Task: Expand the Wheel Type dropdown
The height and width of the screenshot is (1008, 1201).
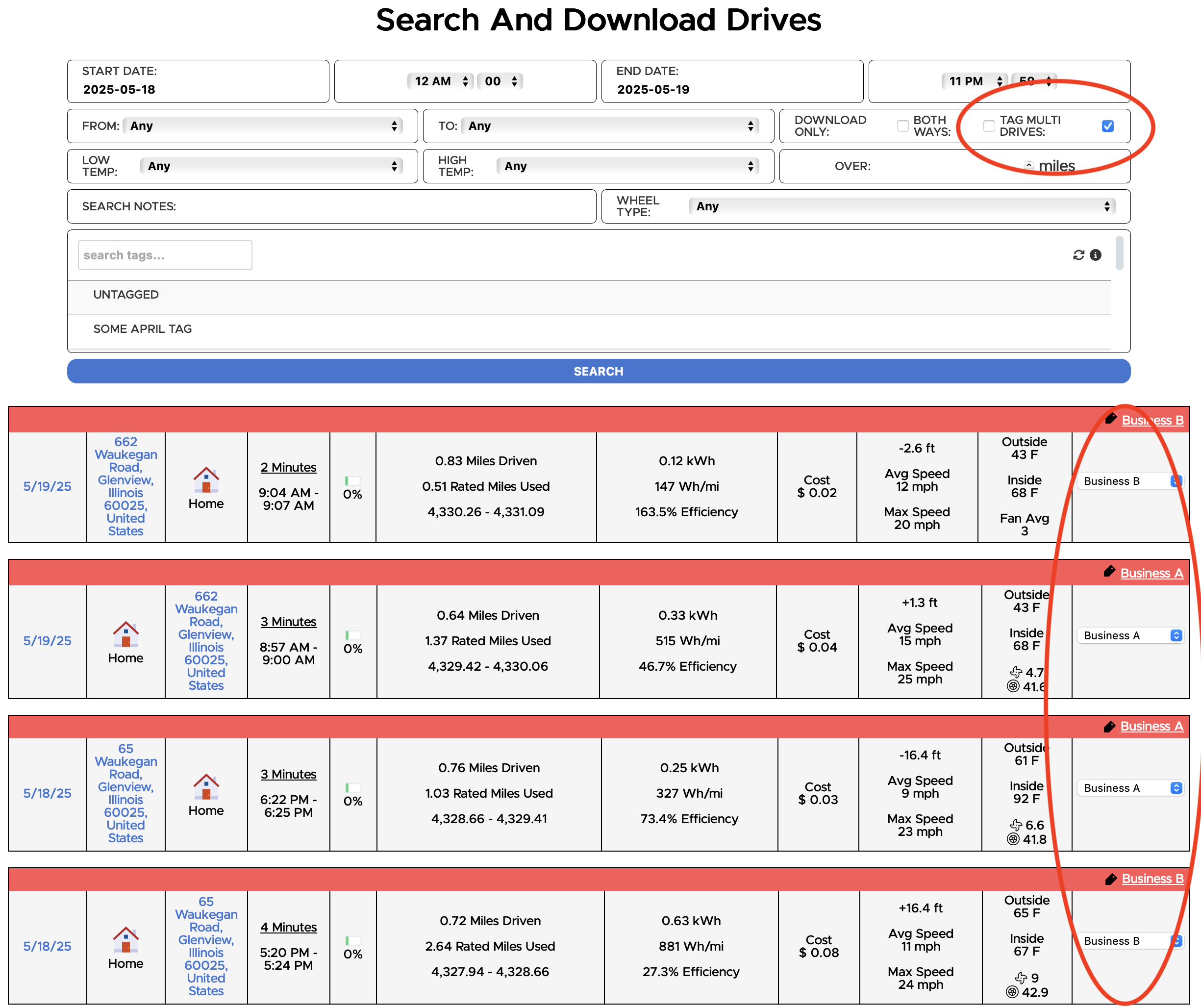Action: [x=902, y=206]
